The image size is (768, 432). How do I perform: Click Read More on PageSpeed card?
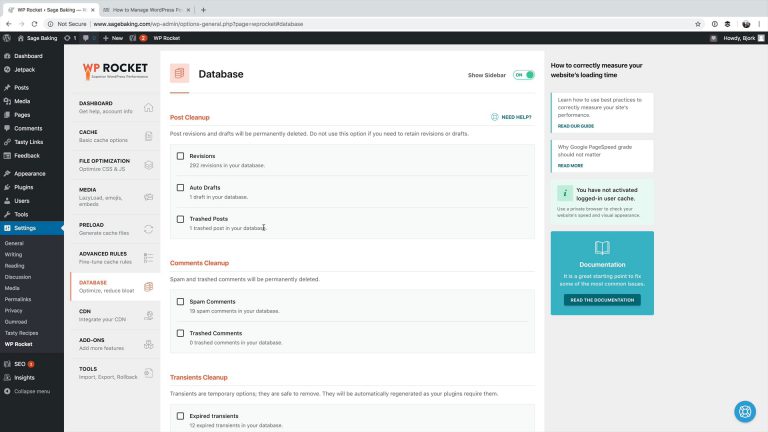click(x=570, y=166)
